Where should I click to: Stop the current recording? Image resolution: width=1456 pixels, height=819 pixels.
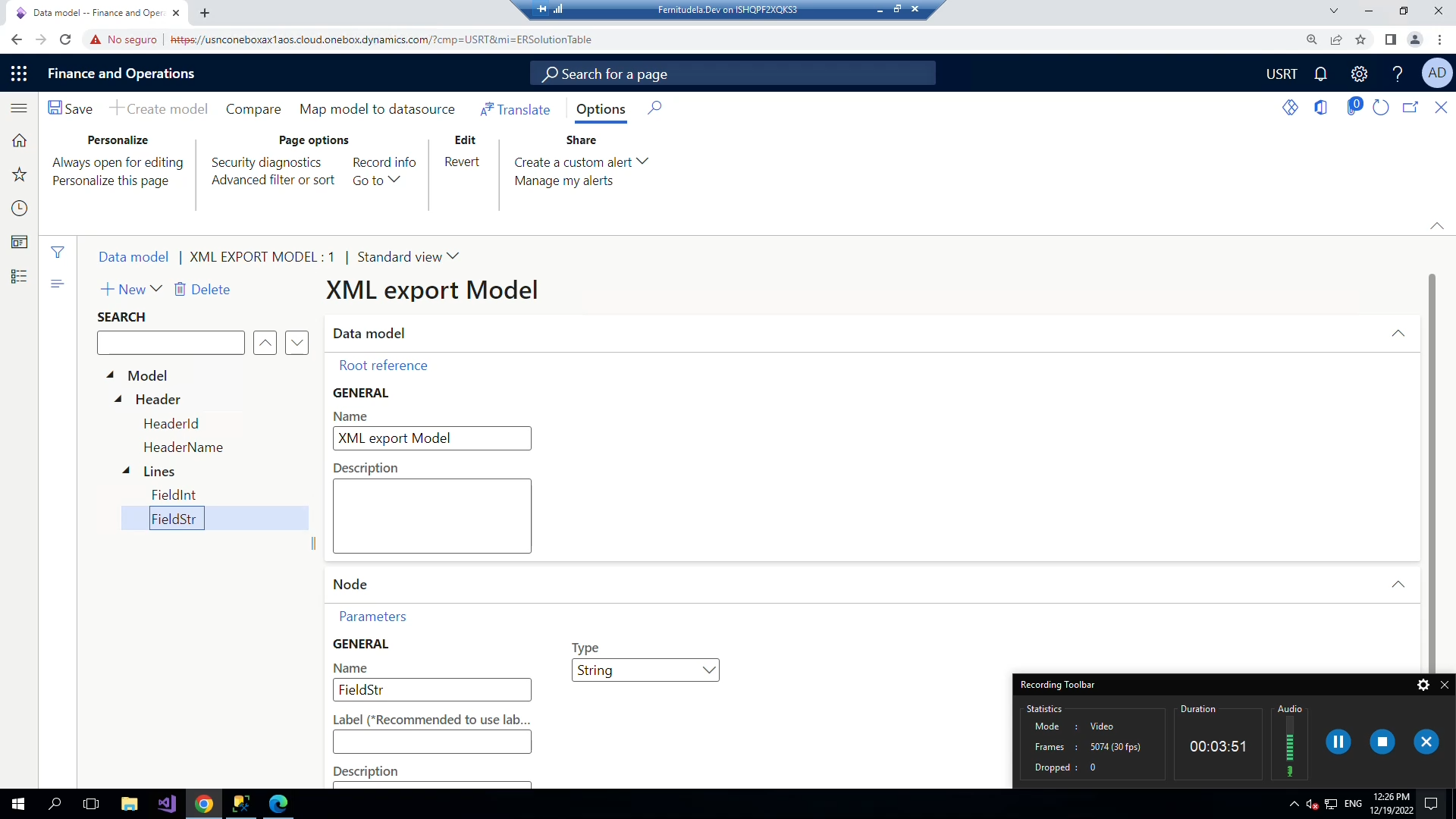[x=1382, y=742]
